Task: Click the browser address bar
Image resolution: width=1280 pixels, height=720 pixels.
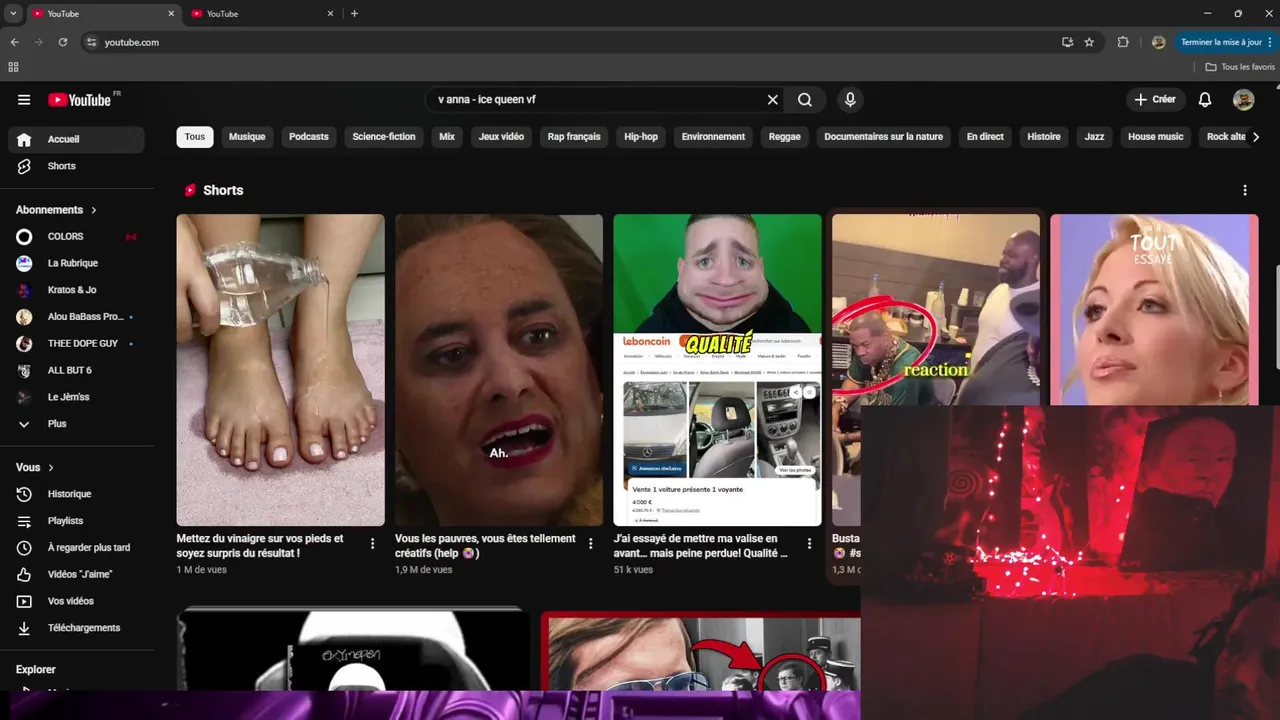Action: click(570, 42)
